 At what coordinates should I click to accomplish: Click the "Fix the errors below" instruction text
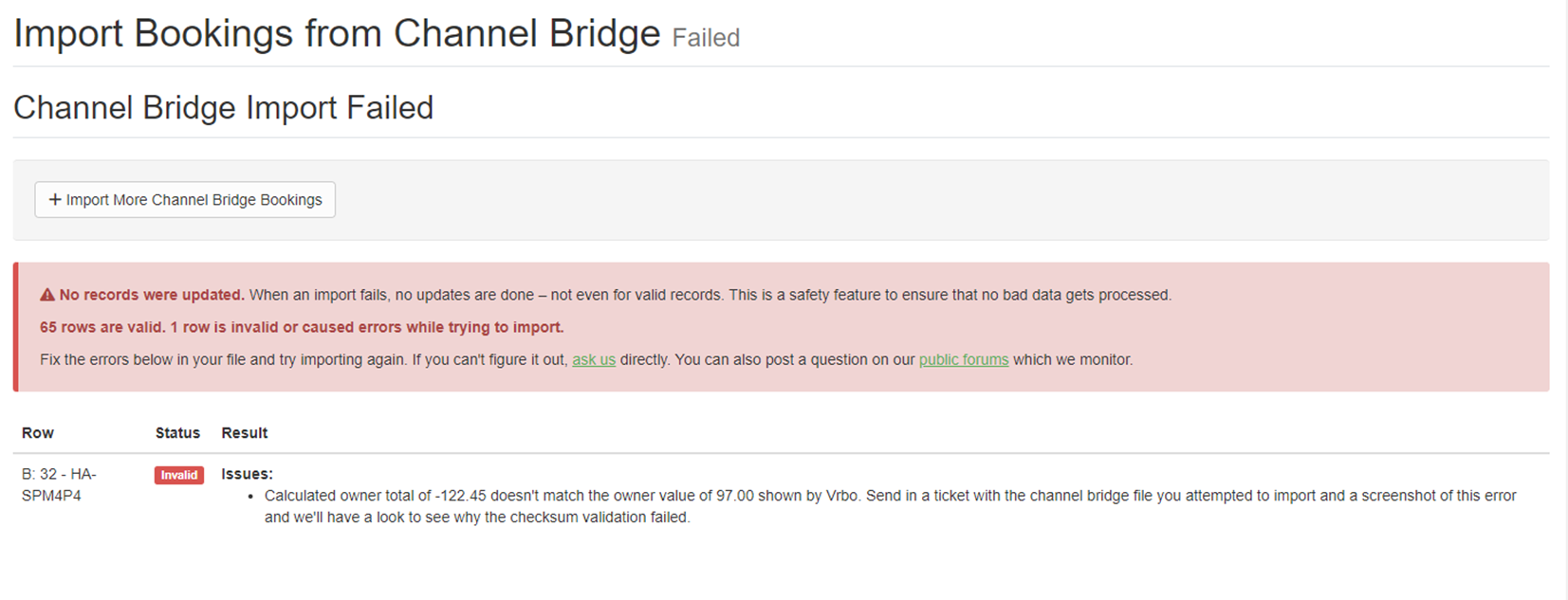coord(304,360)
